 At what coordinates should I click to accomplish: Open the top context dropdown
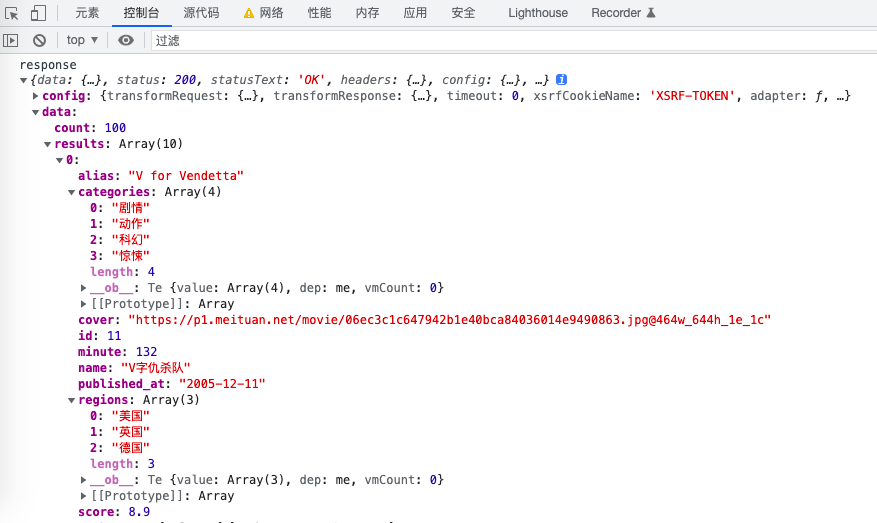click(82, 40)
